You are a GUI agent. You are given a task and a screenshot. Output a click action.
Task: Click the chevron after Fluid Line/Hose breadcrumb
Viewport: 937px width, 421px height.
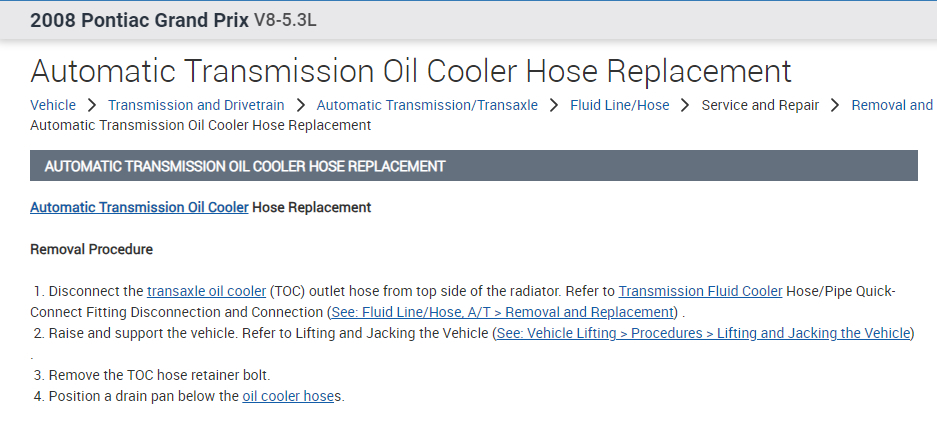click(685, 105)
